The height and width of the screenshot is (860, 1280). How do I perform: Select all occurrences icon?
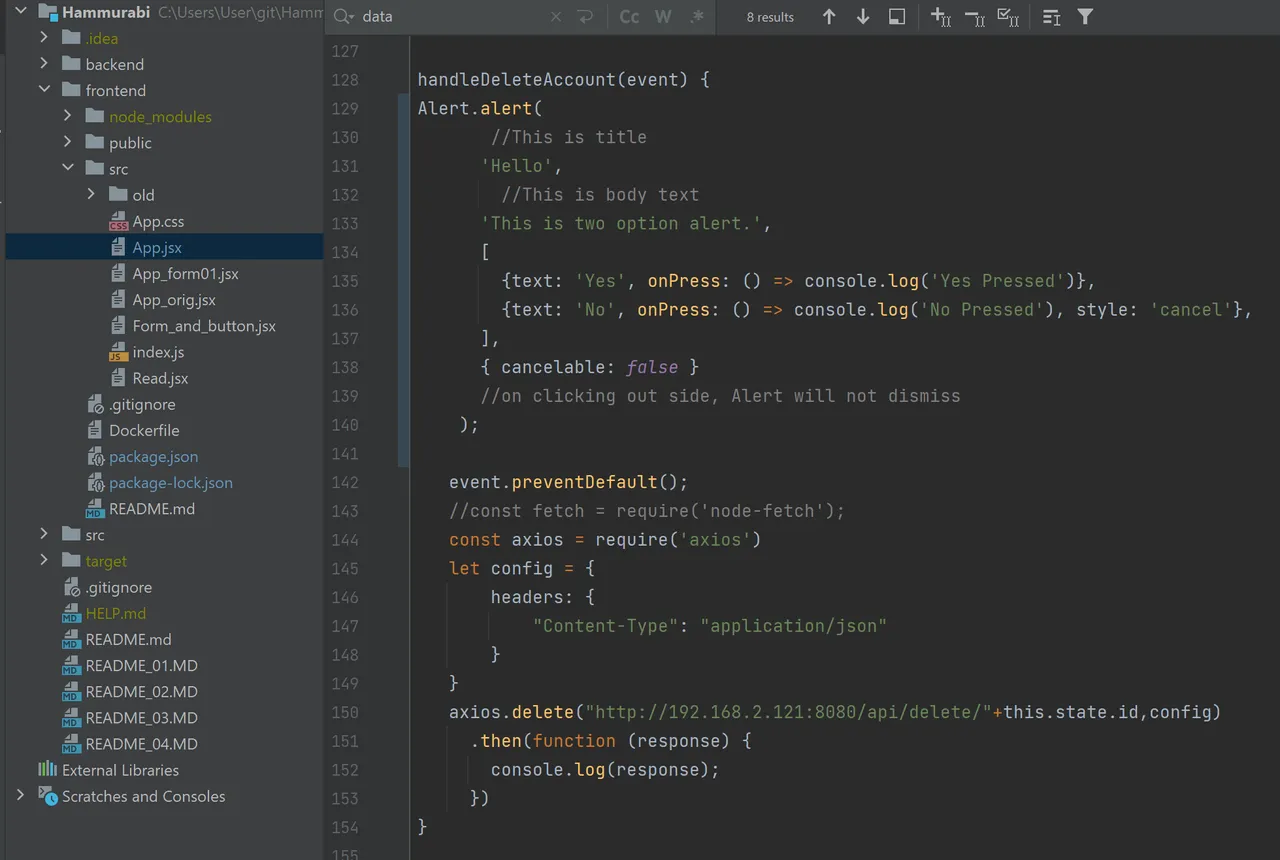tap(1009, 17)
